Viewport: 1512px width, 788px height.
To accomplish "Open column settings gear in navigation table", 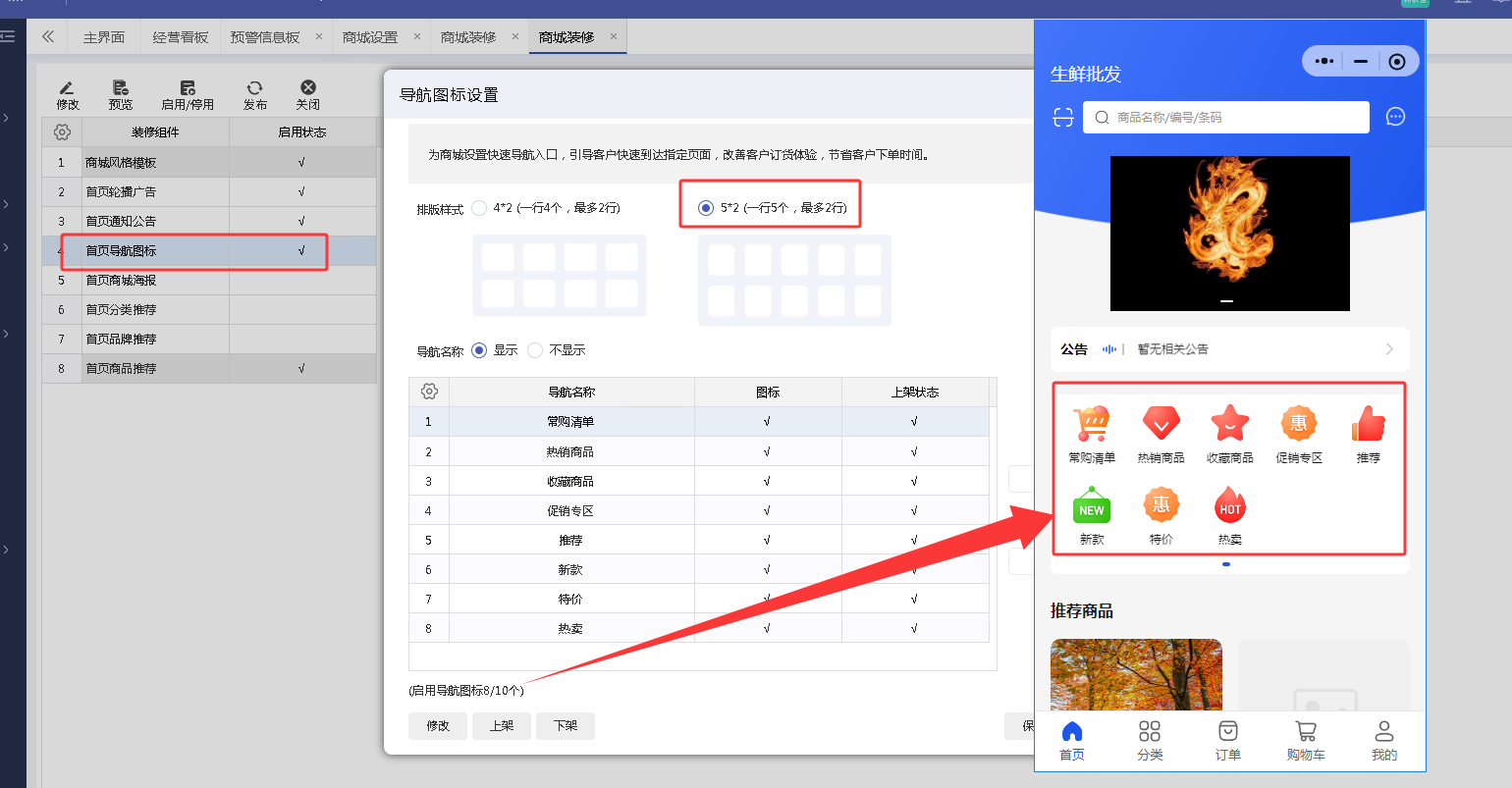I will coord(429,392).
